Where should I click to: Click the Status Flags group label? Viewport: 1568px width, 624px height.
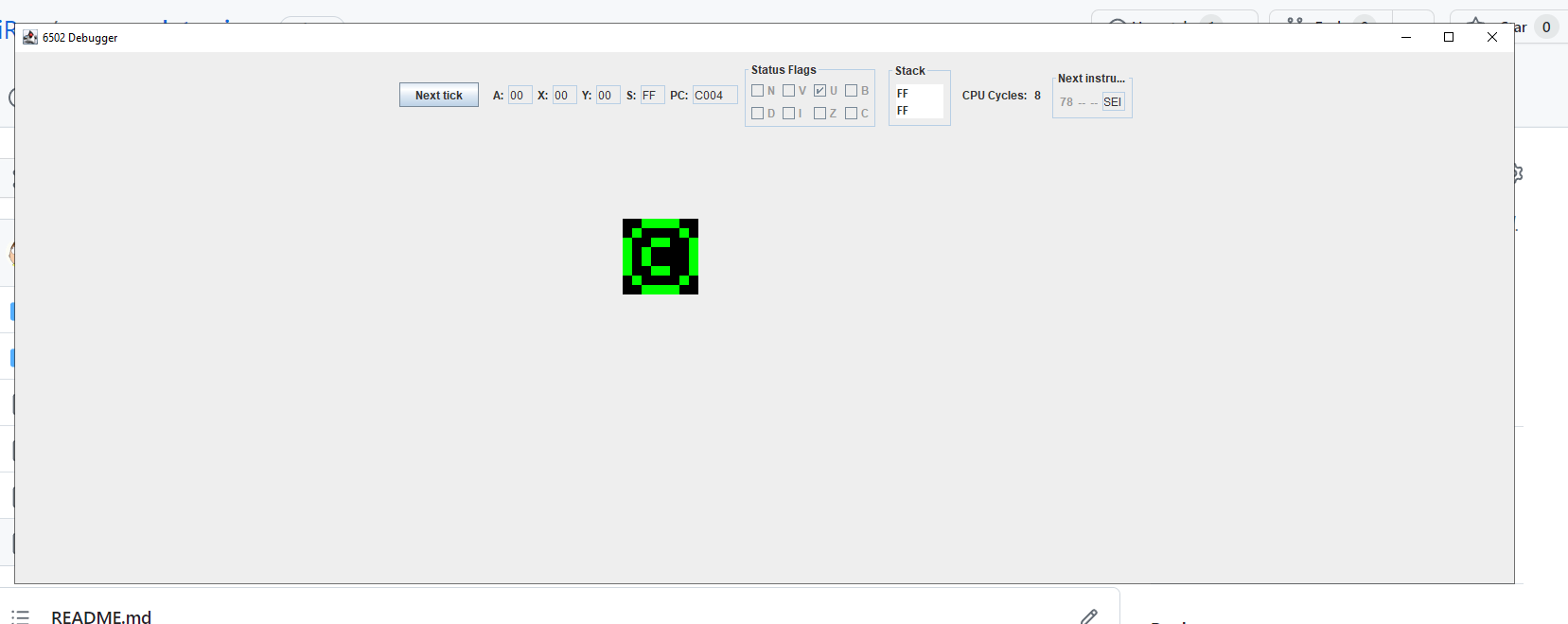click(784, 70)
